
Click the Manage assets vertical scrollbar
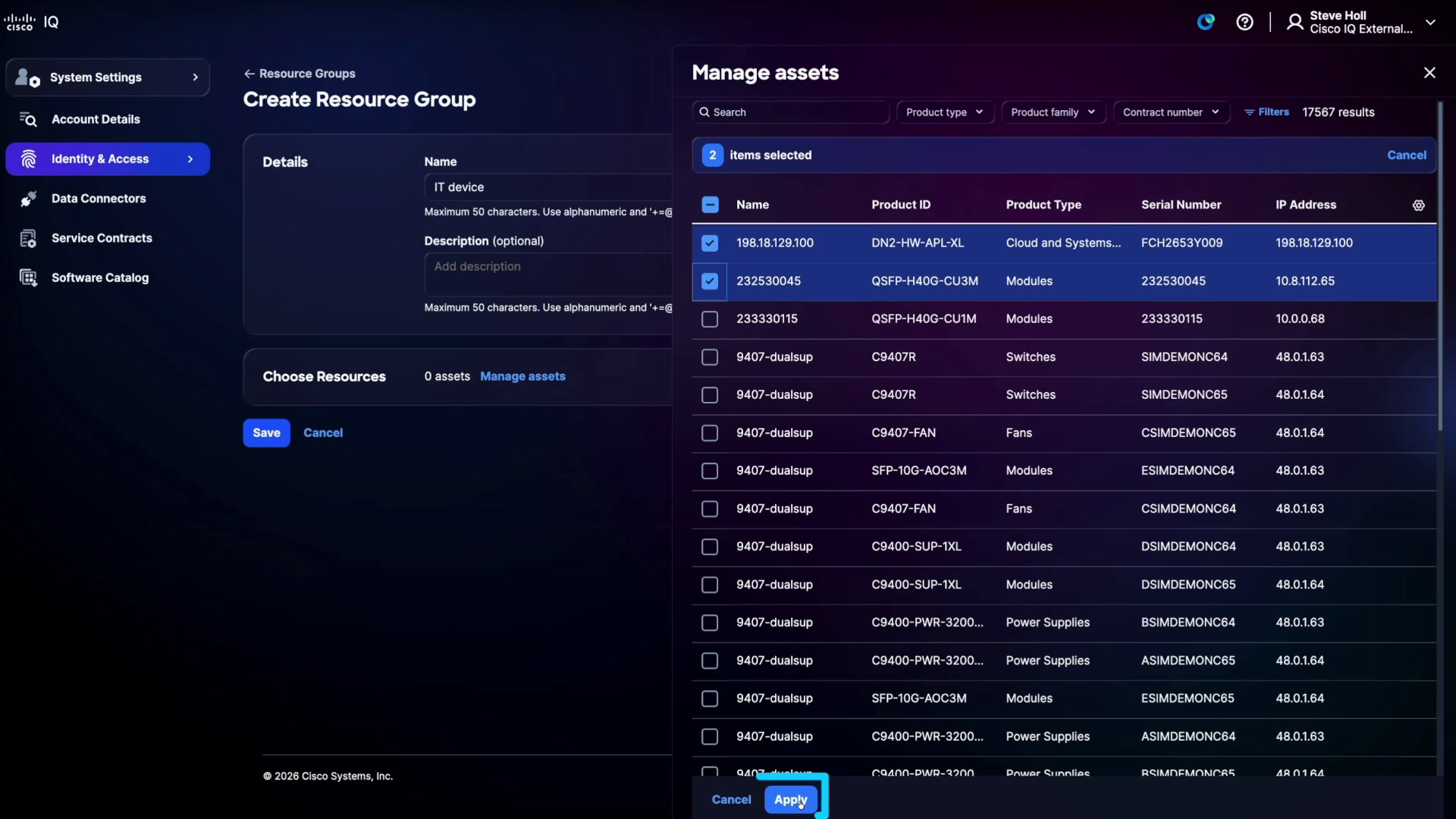click(1439, 265)
